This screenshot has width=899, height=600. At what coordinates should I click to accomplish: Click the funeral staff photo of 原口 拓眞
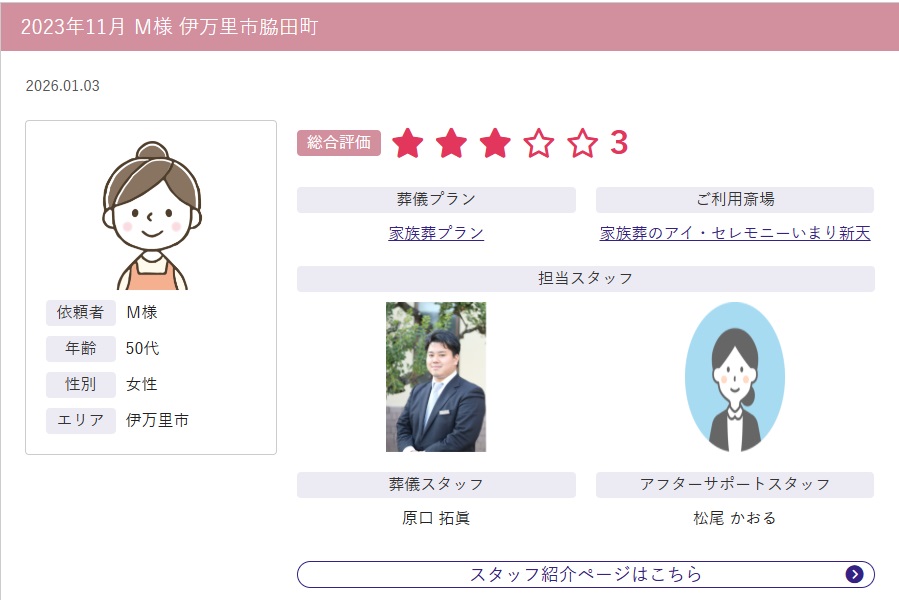click(436, 377)
